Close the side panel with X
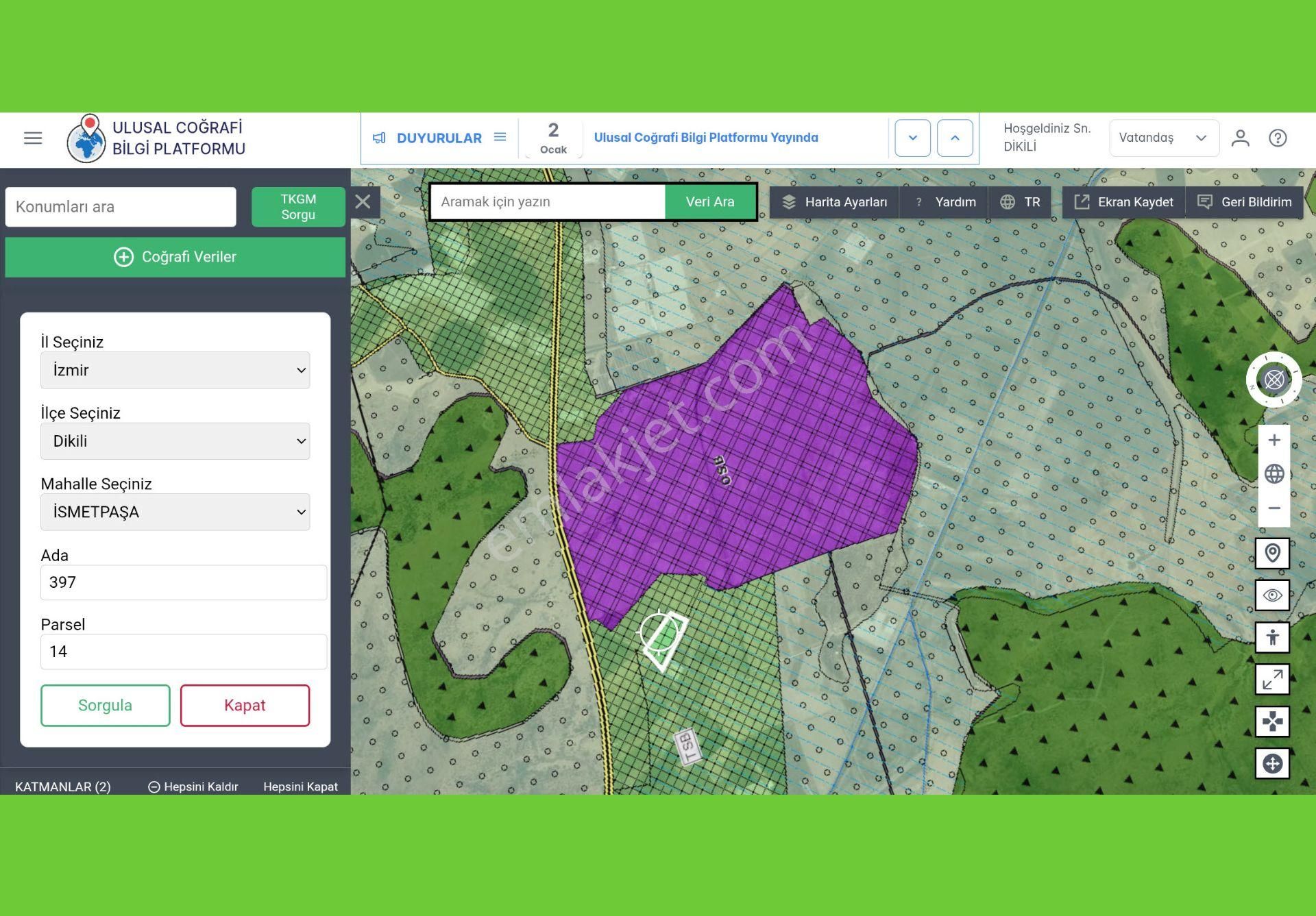The height and width of the screenshot is (916, 1316). tap(363, 201)
